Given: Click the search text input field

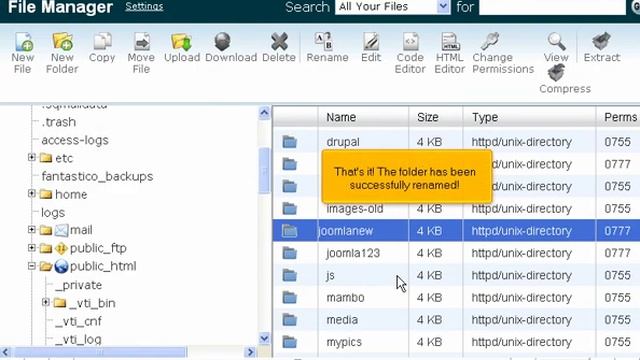Looking at the screenshot, I should 552,7.
